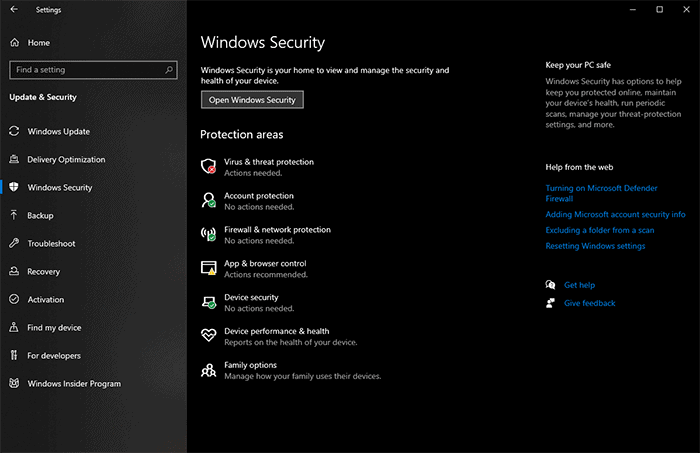The image size is (700, 453).
Task: Click the Delivery Optimization icon
Action: tap(14, 159)
